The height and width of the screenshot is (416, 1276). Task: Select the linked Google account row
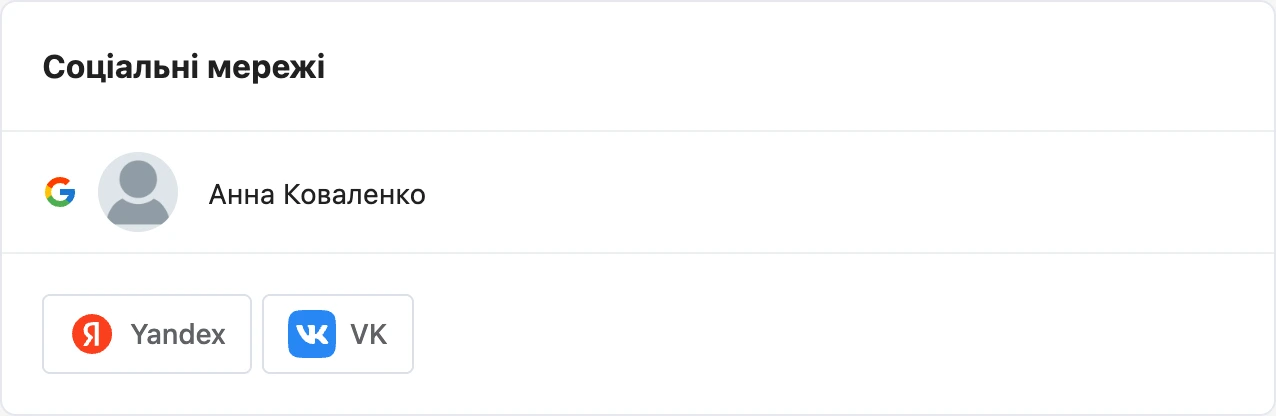638,192
